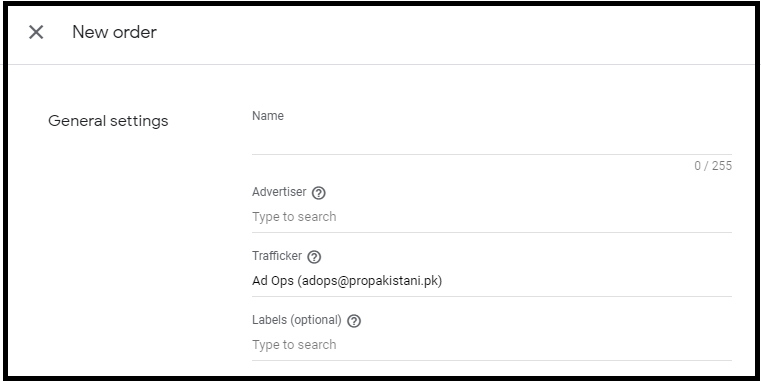Click the 0 / 255 character counter
The width and height of the screenshot is (761, 382).
[713, 166]
